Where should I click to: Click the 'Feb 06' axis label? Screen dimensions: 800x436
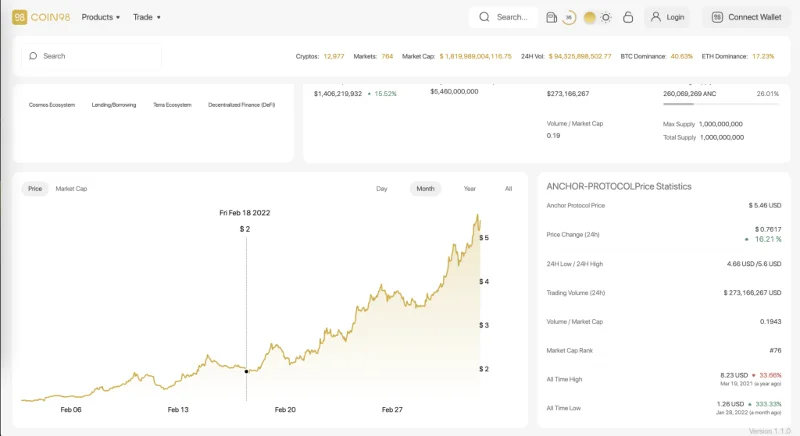coord(71,409)
